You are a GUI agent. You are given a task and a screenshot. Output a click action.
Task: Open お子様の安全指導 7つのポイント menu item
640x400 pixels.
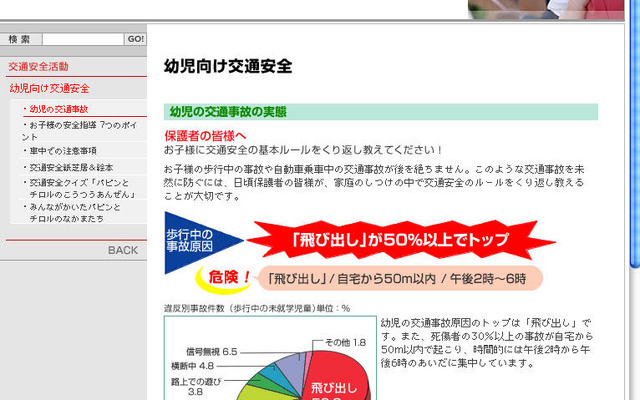[80, 131]
